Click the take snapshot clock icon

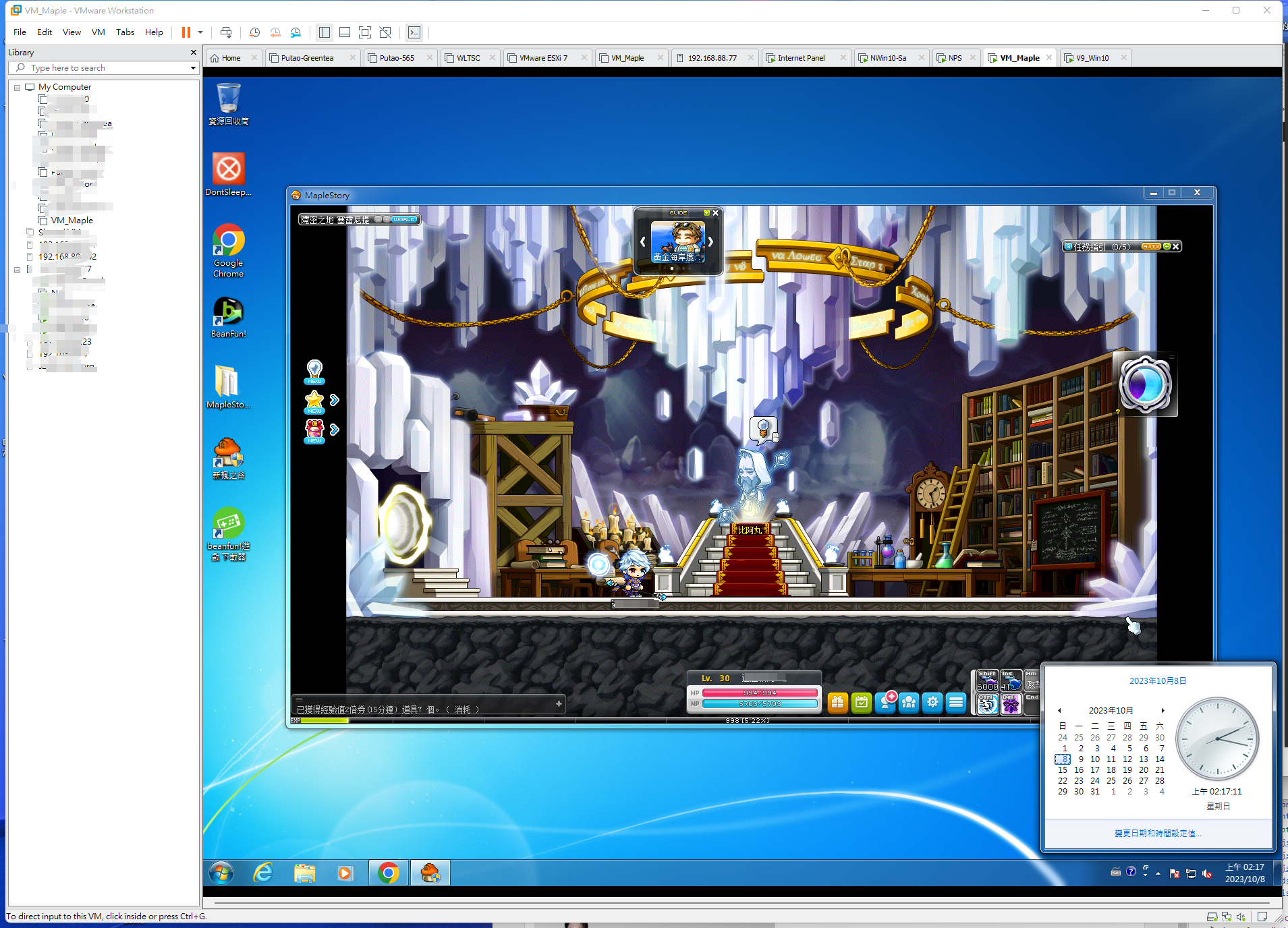254,32
